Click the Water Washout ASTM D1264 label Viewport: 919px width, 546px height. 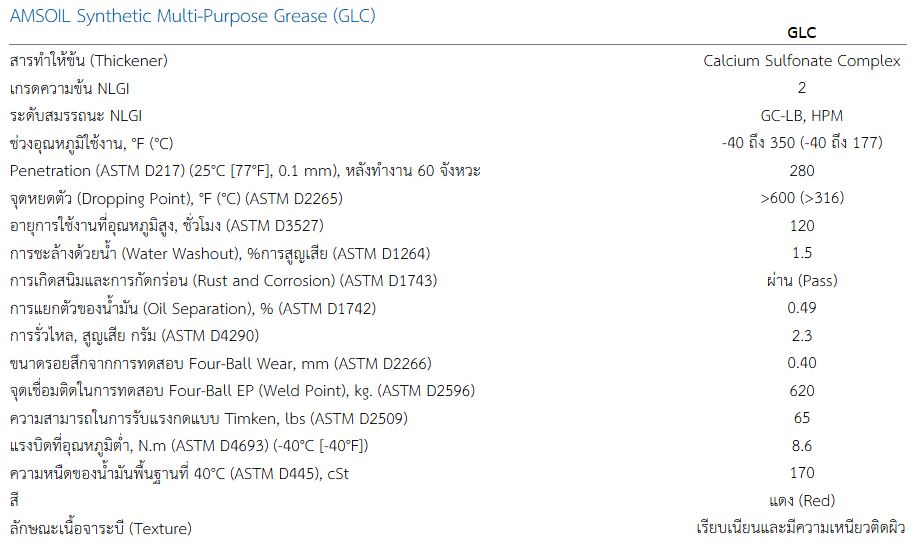pos(220,254)
